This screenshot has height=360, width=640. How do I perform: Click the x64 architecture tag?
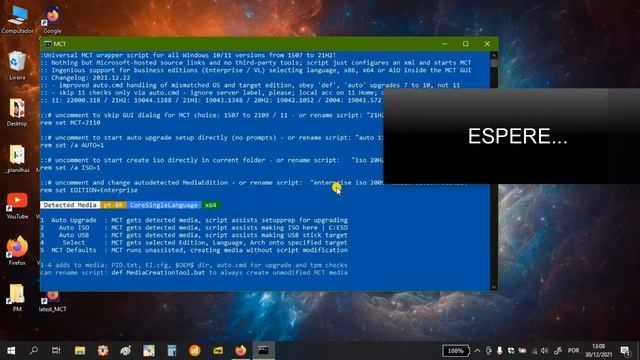click(x=211, y=205)
